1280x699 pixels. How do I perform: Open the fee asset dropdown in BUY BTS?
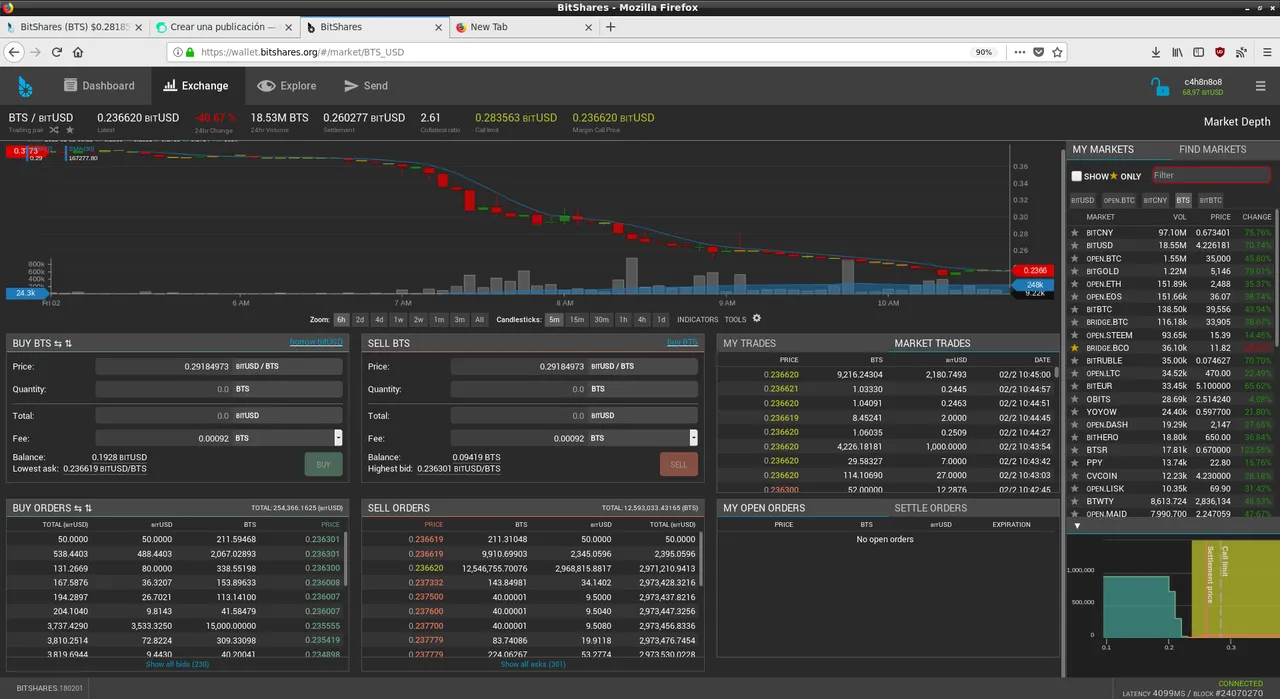(x=338, y=438)
